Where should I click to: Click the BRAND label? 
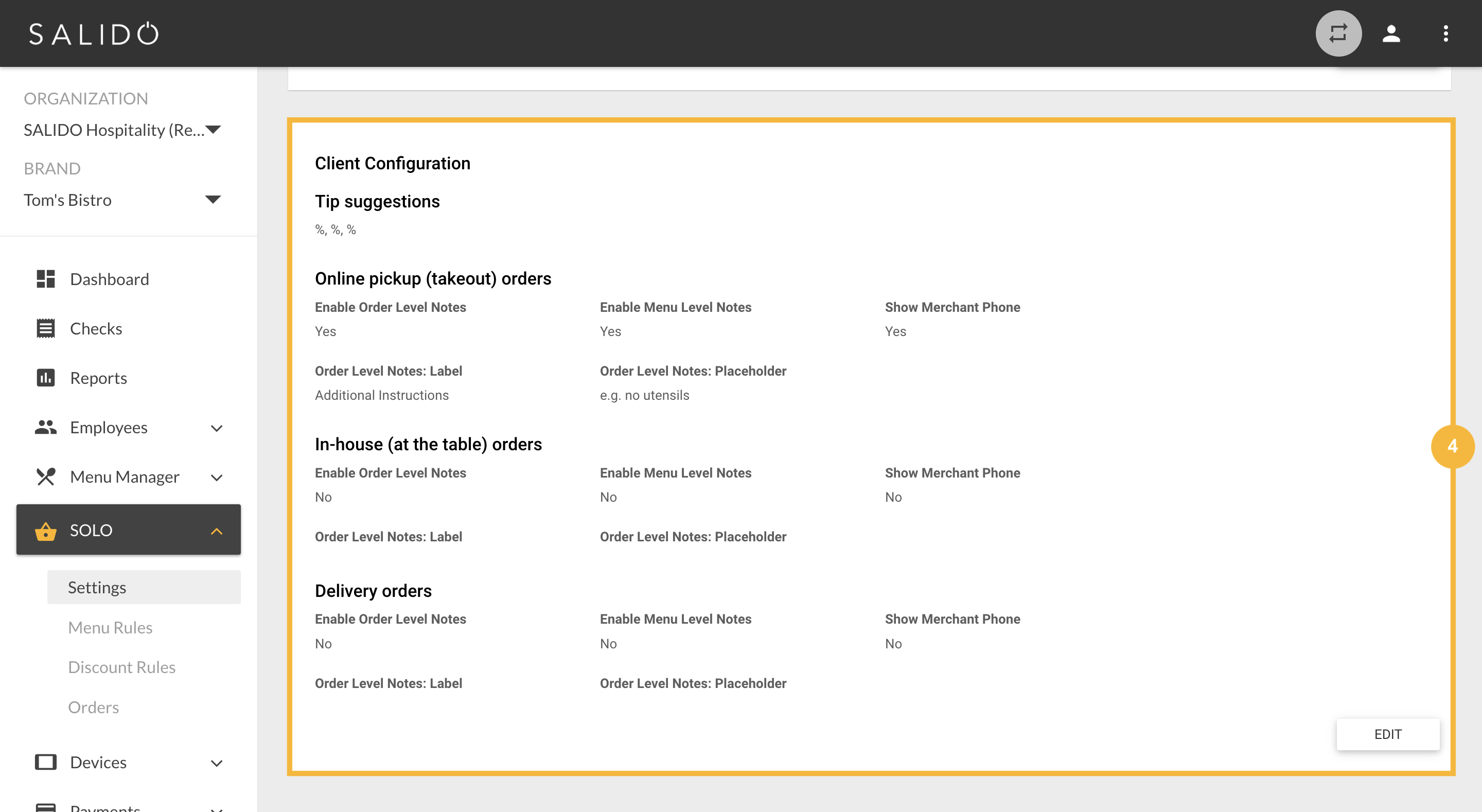point(52,169)
